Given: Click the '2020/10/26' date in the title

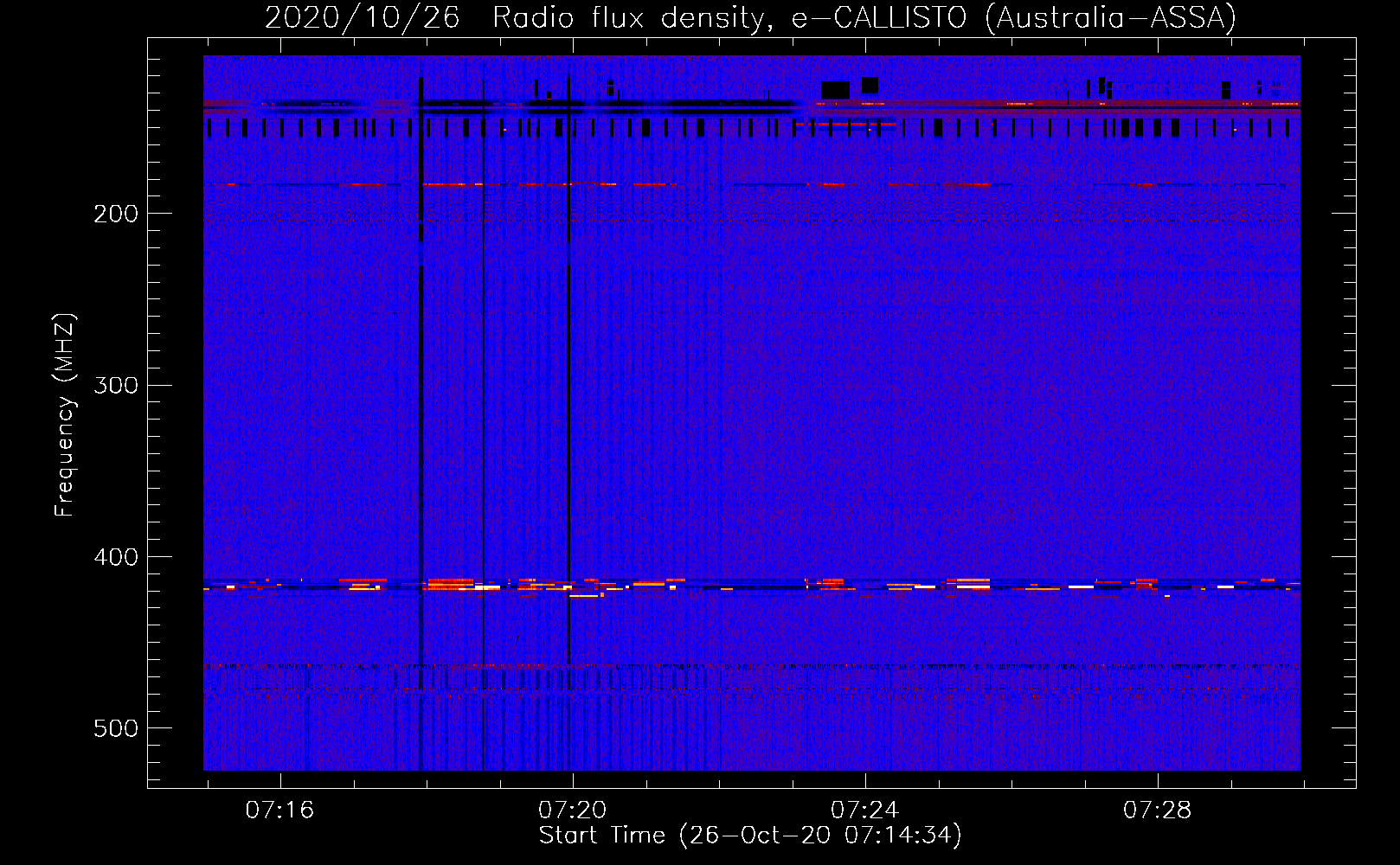Looking at the screenshot, I should [362, 17].
